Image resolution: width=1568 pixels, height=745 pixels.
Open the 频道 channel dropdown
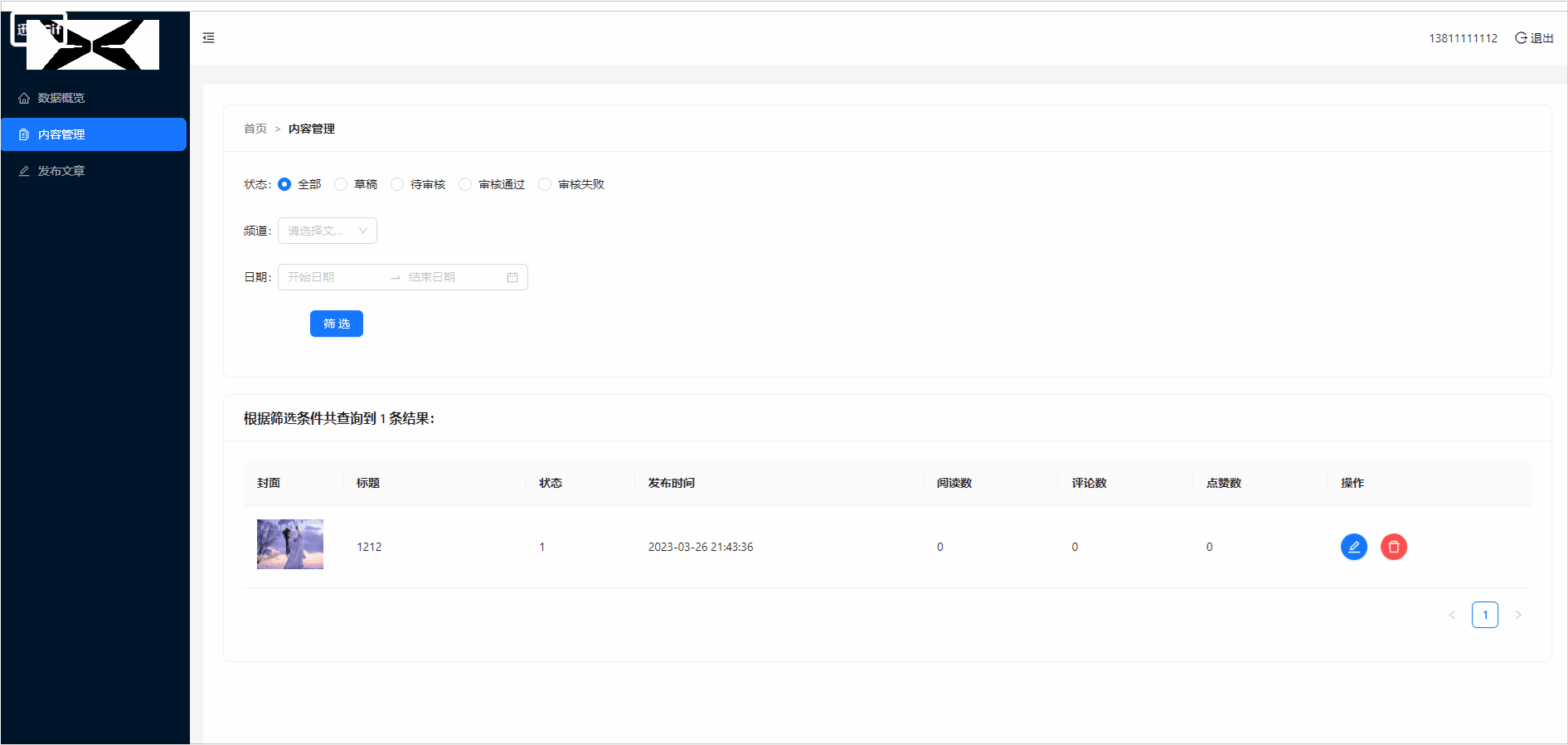(328, 231)
